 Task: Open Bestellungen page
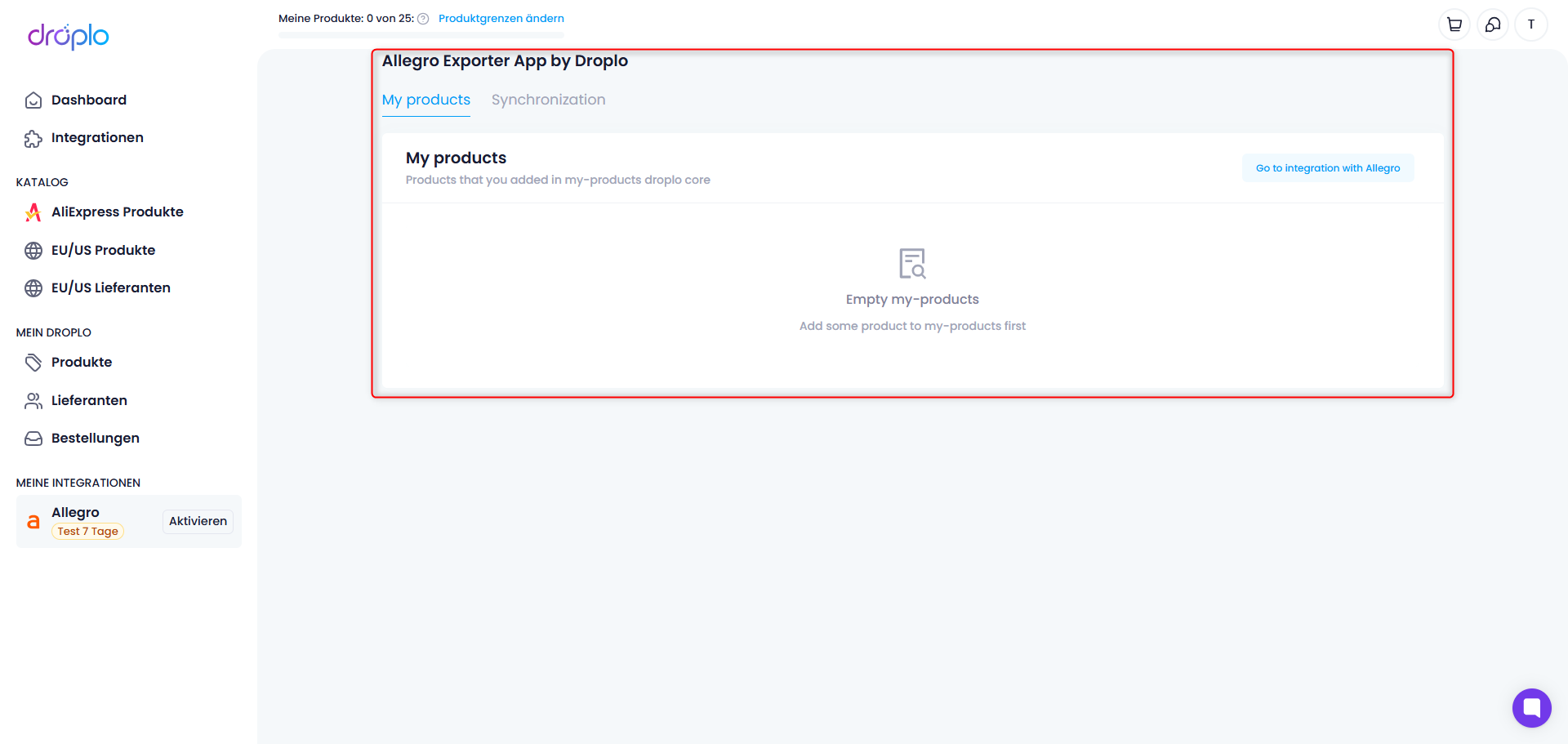pyautogui.click(x=96, y=438)
